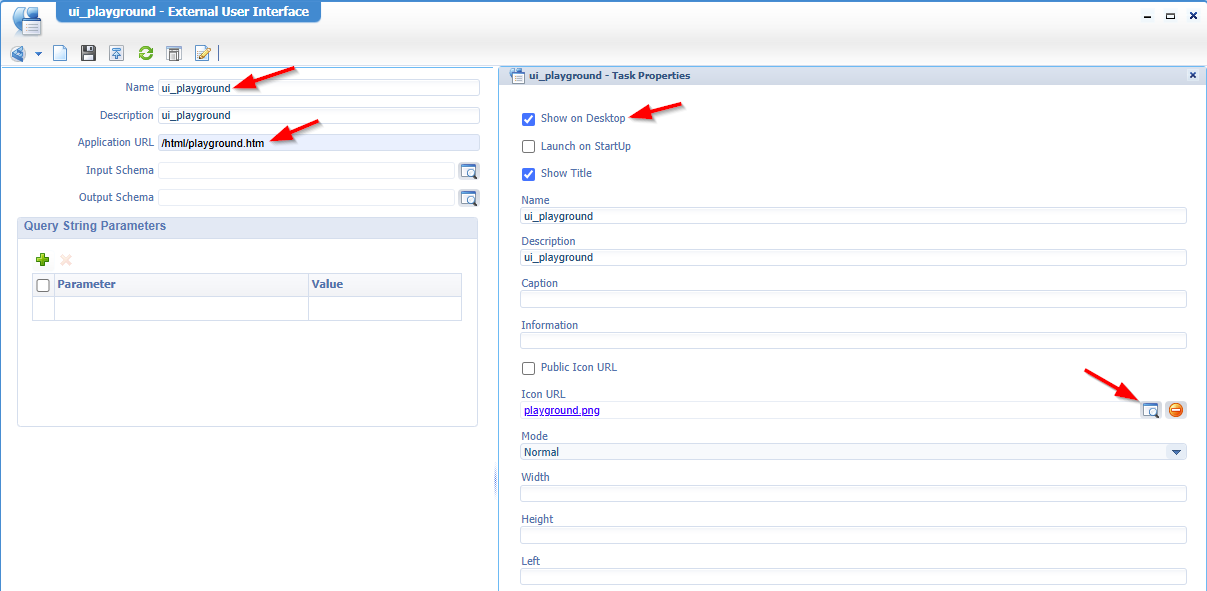Browse for Input Schema via lookup icon

pos(468,171)
